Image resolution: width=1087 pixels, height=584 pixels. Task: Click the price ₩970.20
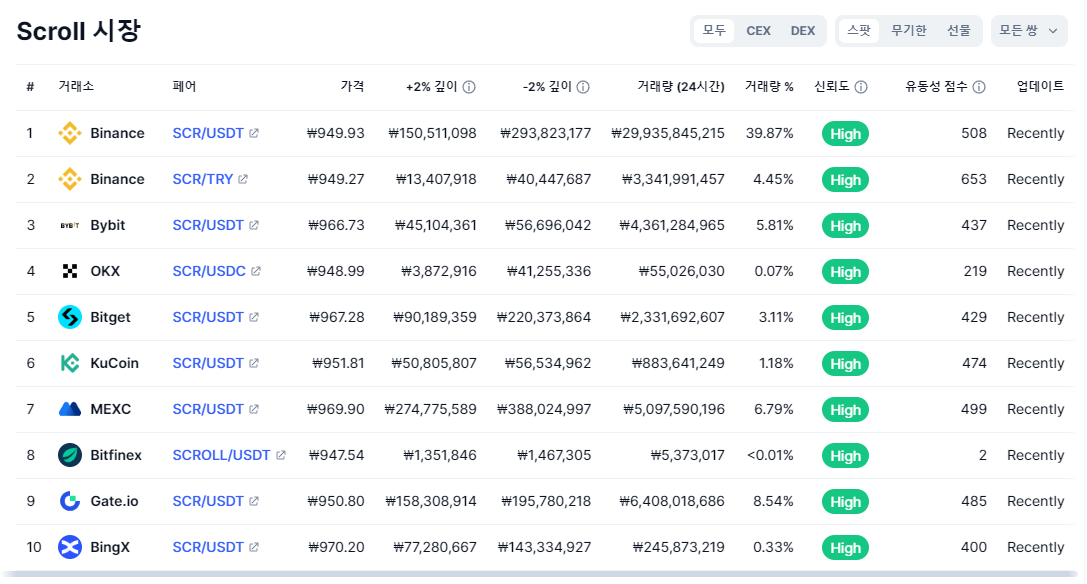point(336,547)
